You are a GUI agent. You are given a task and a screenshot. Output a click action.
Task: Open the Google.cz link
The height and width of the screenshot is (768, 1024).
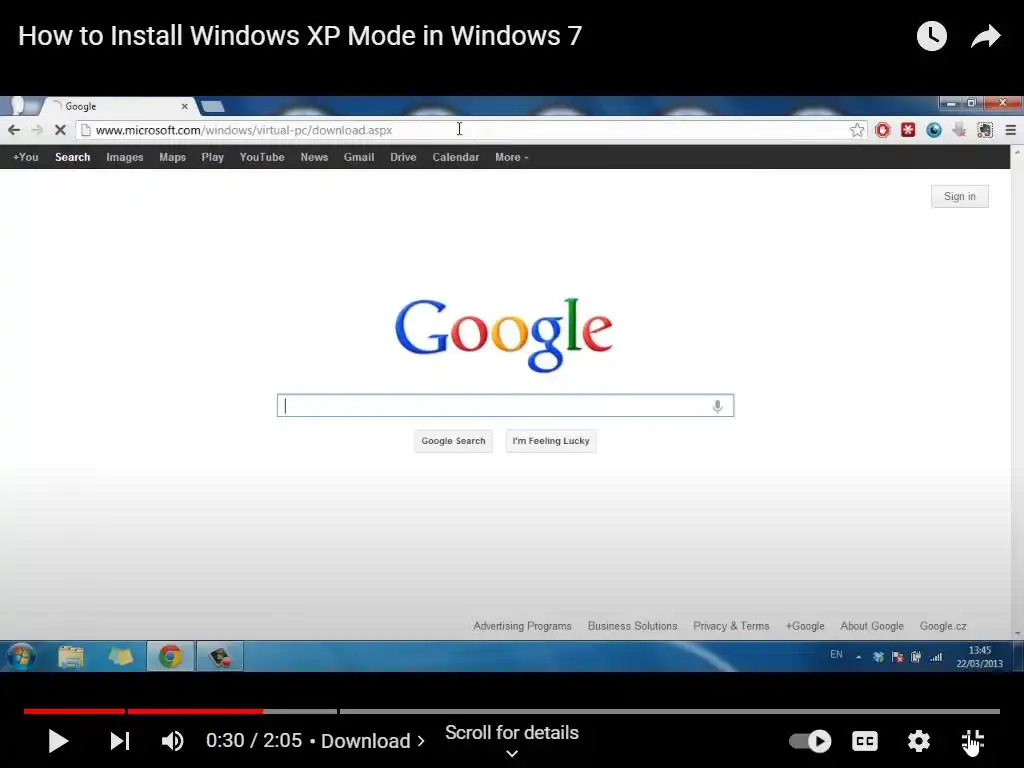tap(943, 626)
